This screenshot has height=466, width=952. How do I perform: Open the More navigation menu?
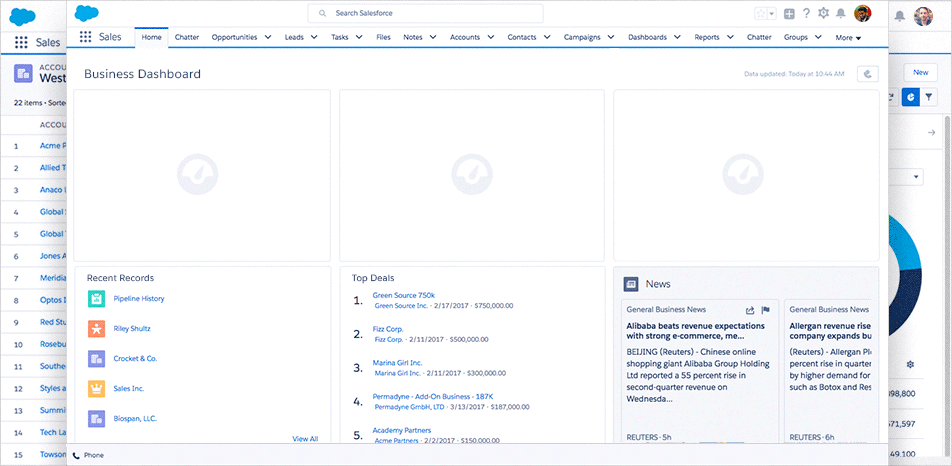point(848,38)
